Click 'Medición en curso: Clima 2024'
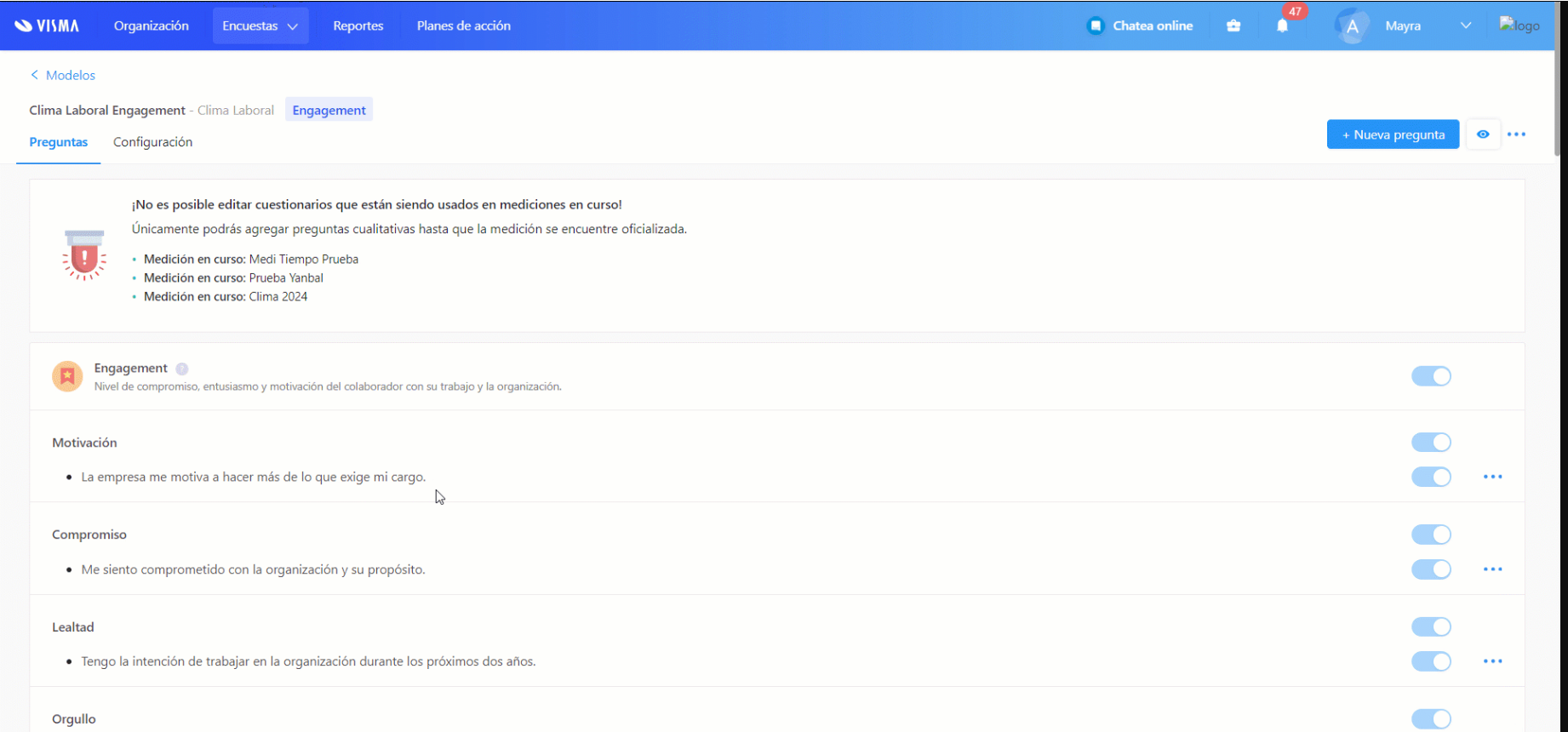 (x=226, y=296)
